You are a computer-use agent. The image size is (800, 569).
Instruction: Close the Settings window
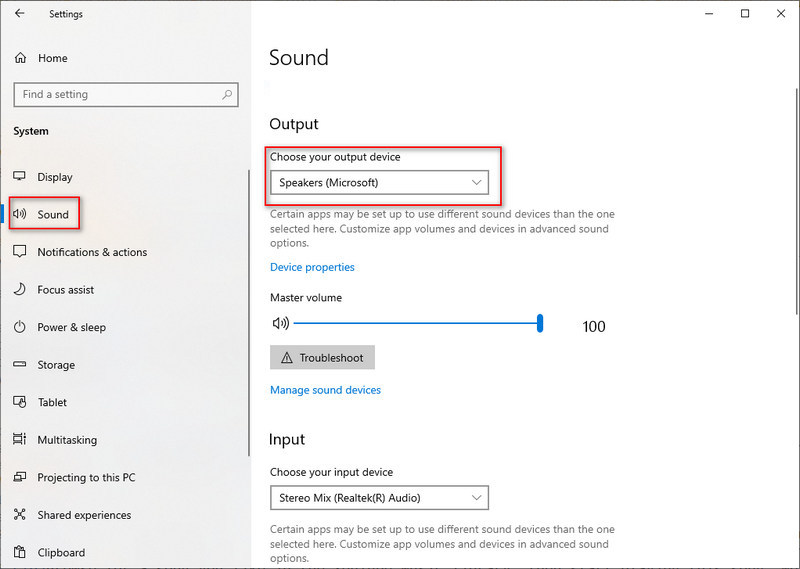pos(781,13)
